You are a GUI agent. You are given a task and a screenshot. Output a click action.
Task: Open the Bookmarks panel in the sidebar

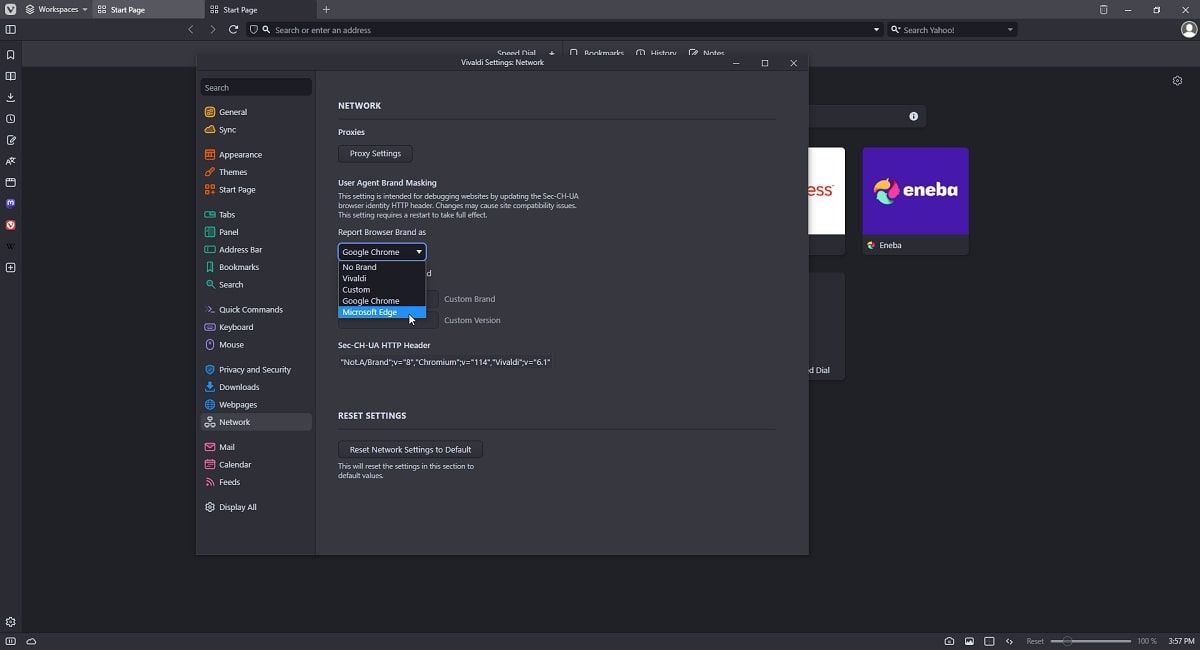click(x=10, y=55)
